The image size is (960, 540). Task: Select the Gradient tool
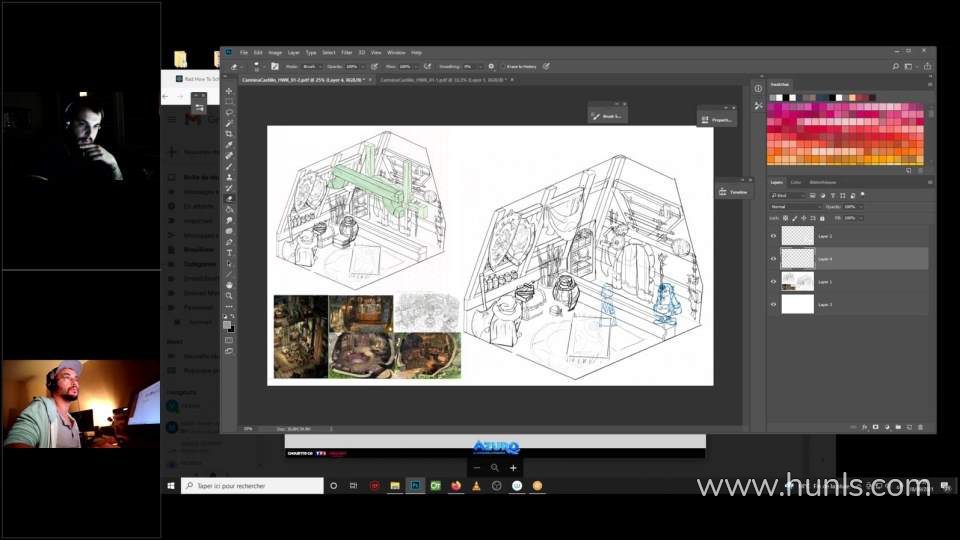click(x=229, y=209)
